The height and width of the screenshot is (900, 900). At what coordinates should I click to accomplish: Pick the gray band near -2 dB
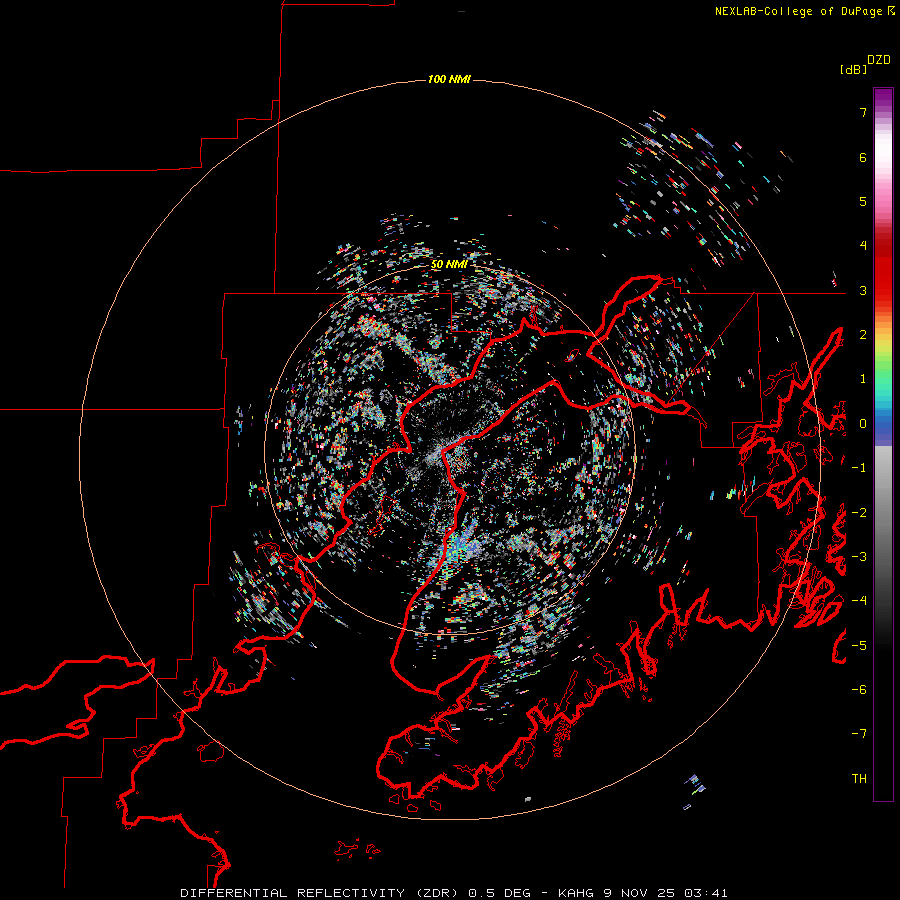click(883, 513)
